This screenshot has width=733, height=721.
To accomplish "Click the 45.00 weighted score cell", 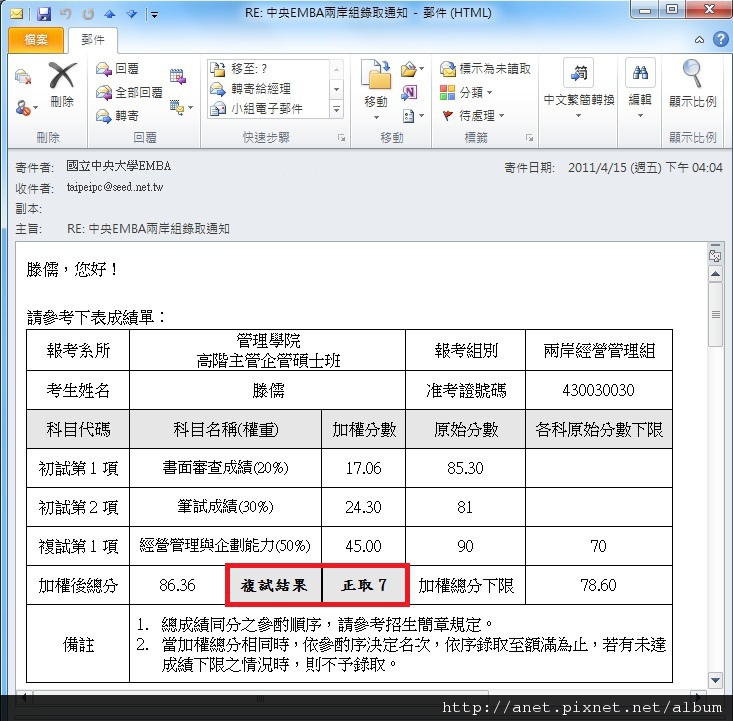I will (x=363, y=546).
